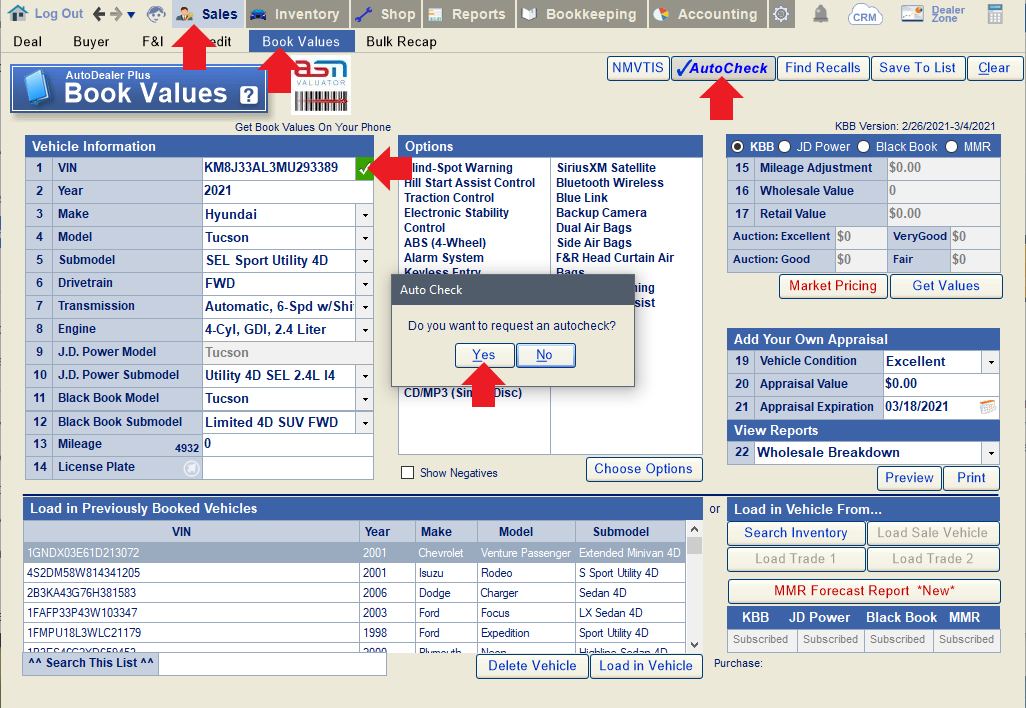The height and width of the screenshot is (708, 1026).
Task: Toggle the Show Negatives checkbox
Action: point(407,472)
